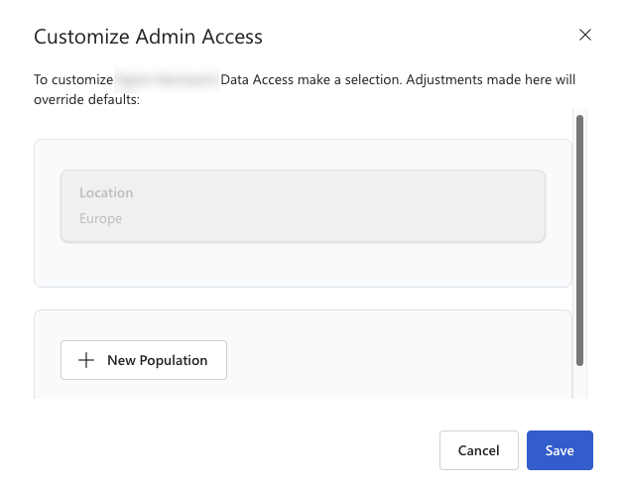Click the 'Europe' value text

coord(101,218)
